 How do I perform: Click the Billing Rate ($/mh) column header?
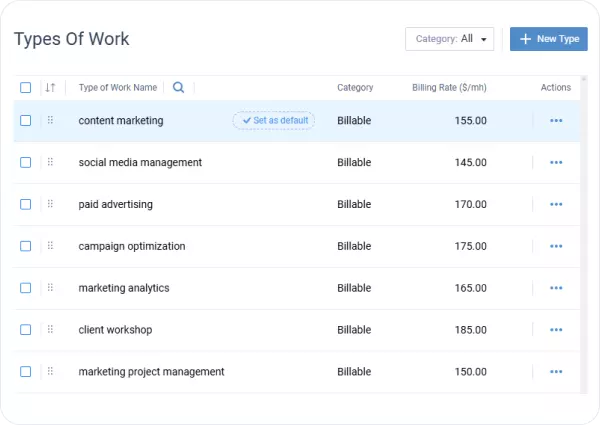pos(449,88)
